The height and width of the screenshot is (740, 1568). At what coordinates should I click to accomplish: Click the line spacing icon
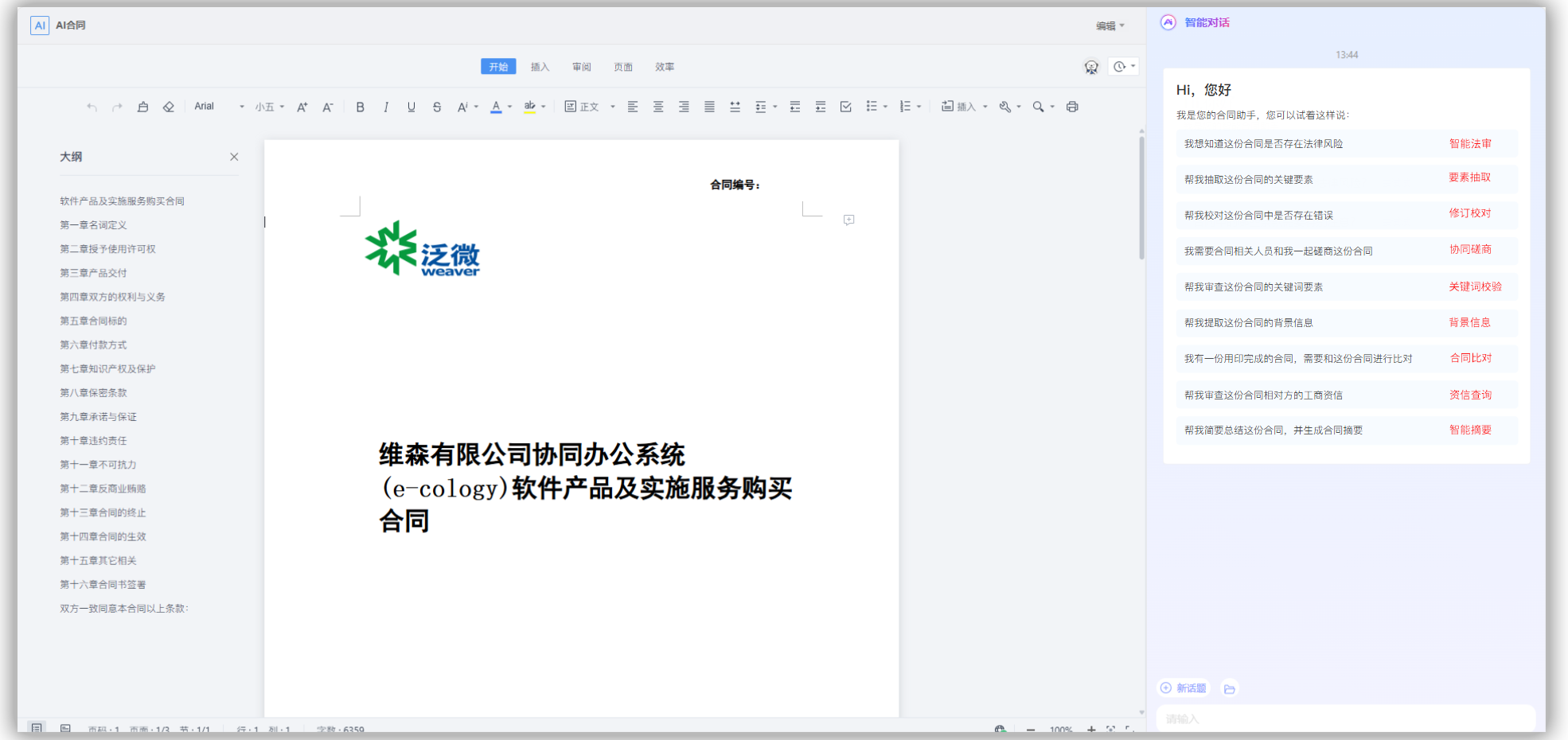click(761, 107)
